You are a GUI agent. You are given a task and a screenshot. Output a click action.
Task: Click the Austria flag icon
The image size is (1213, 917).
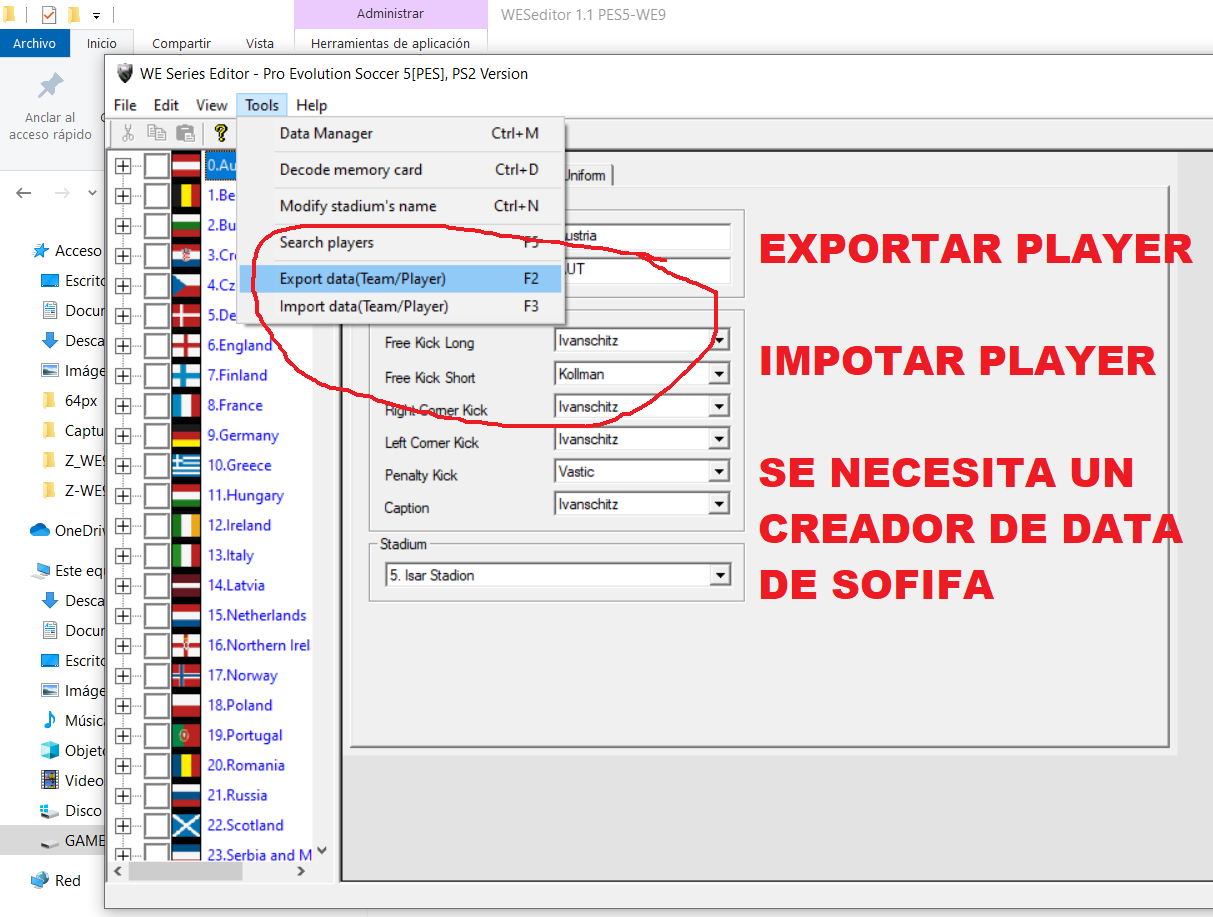pyautogui.click(x=186, y=165)
